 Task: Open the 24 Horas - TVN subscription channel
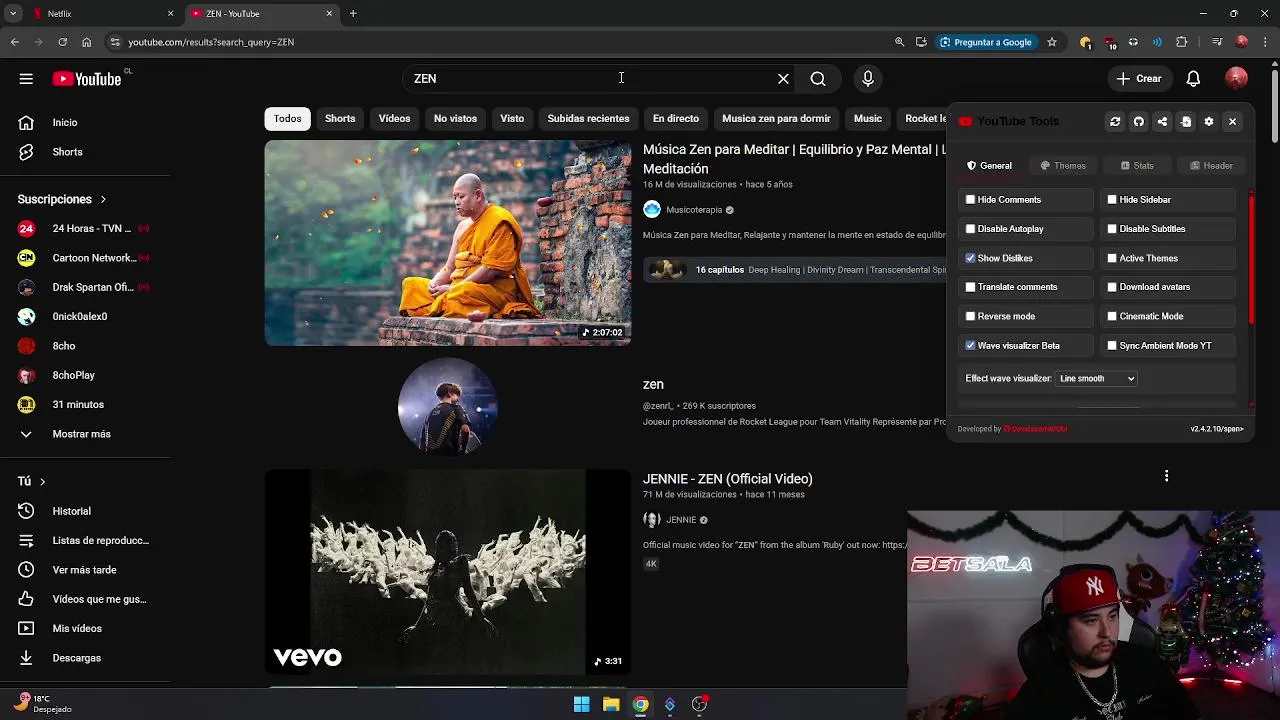(85, 228)
